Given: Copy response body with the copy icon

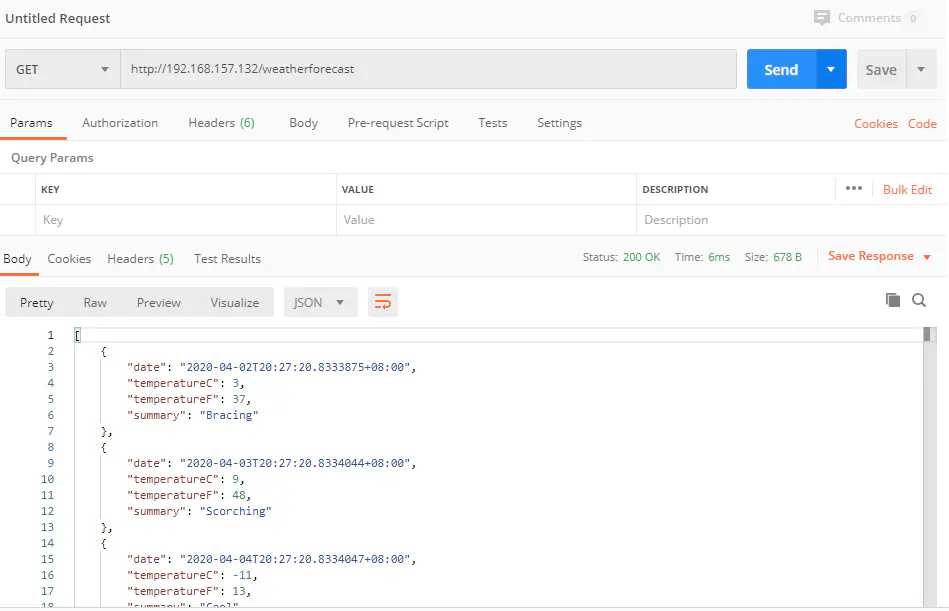Looking at the screenshot, I should click(x=893, y=300).
